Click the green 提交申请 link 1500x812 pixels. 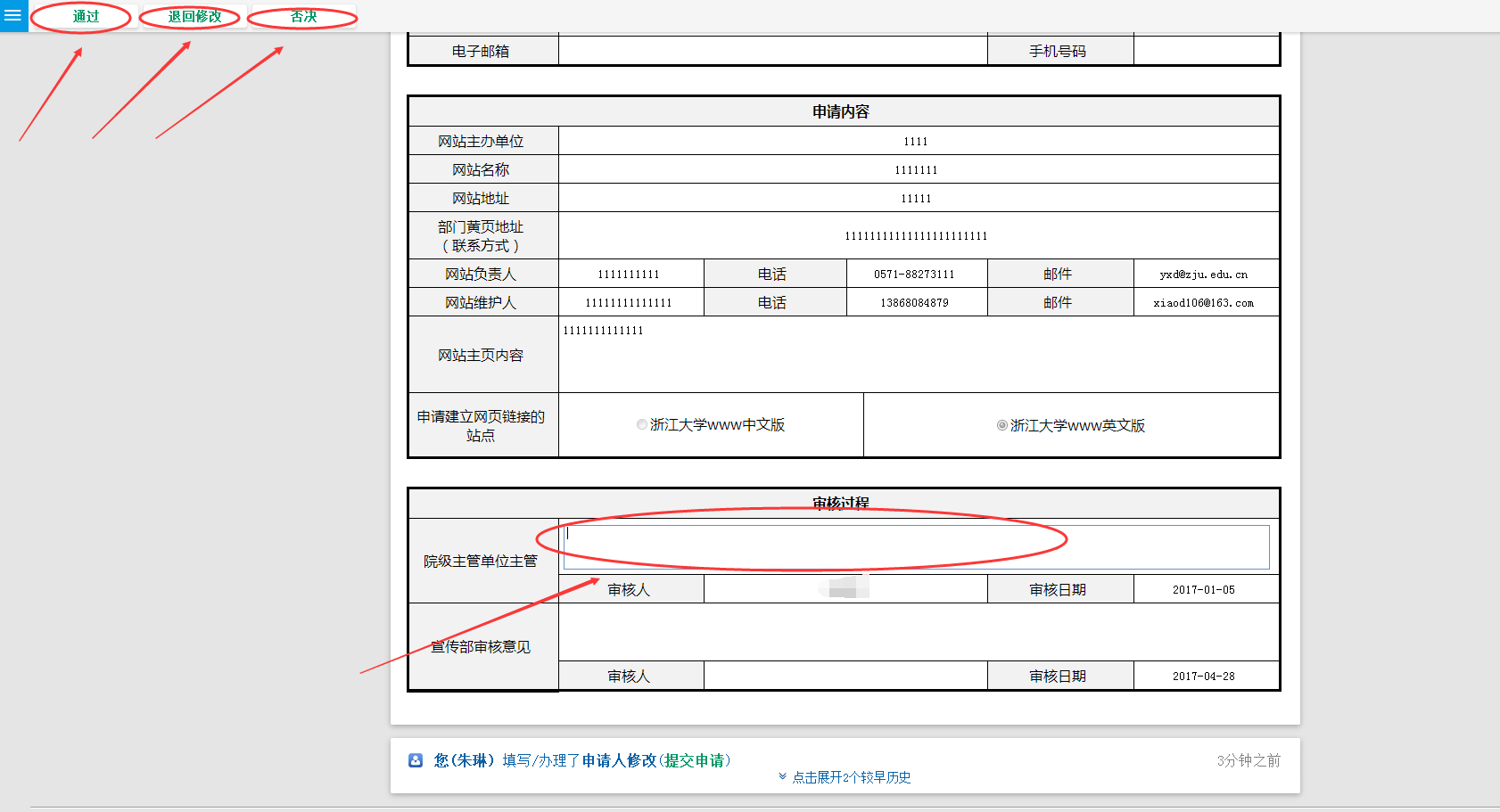pos(694,760)
